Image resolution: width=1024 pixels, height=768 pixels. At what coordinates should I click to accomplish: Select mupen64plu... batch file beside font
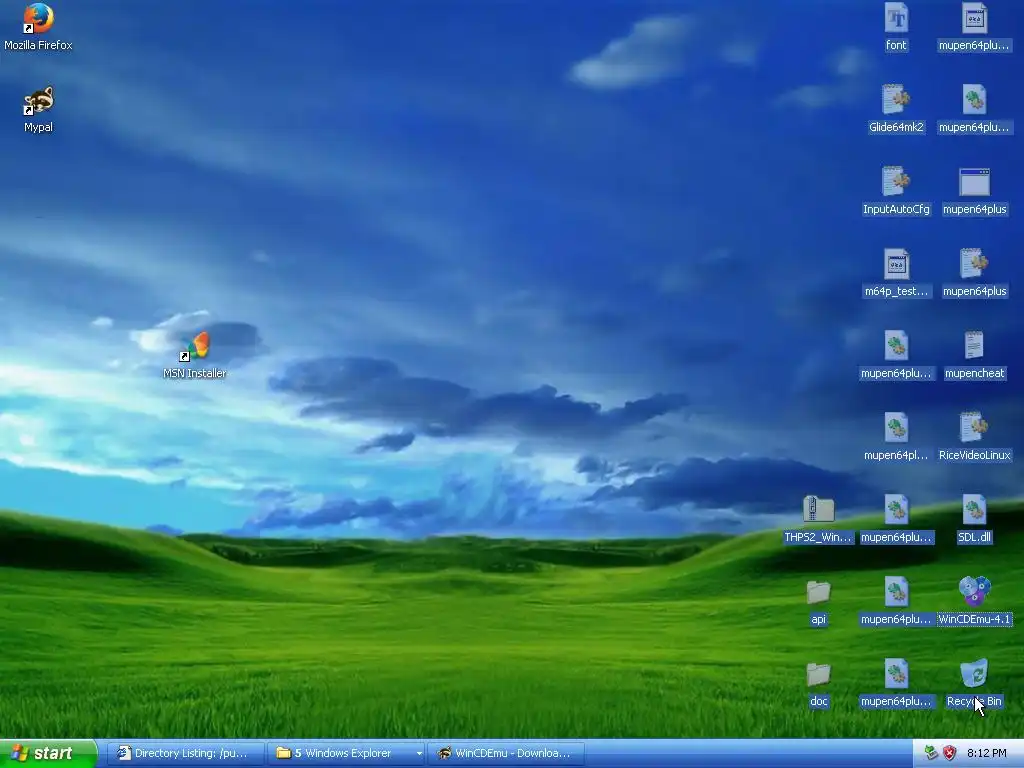point(974,26)
